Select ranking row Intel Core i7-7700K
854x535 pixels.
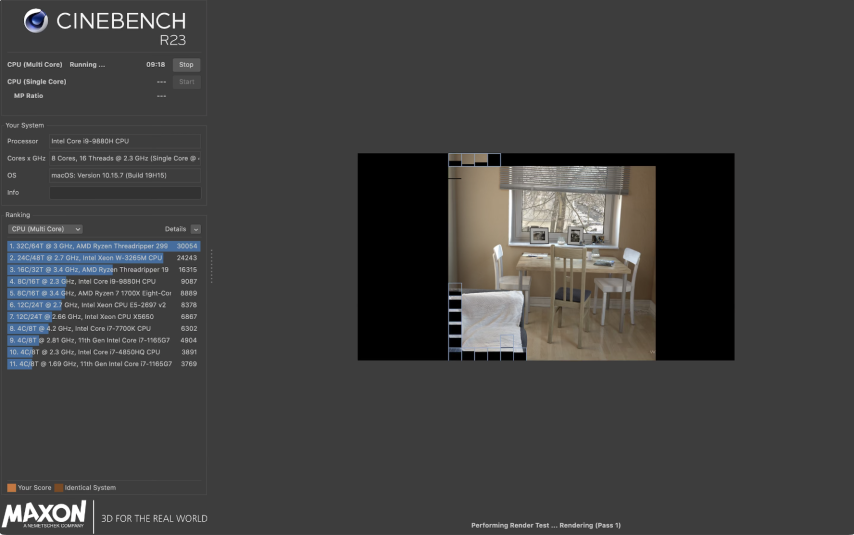(103, 329)
